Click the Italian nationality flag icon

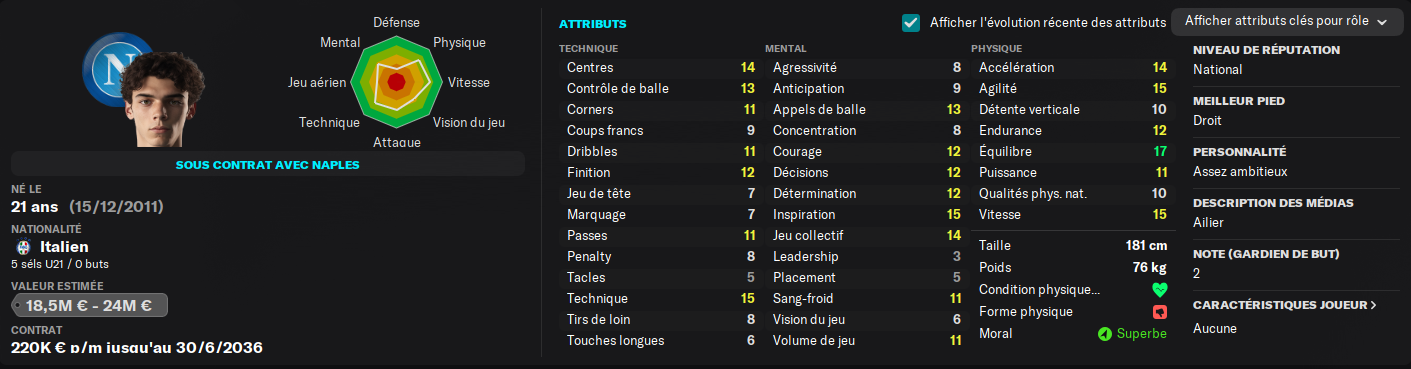coord(24,247)
